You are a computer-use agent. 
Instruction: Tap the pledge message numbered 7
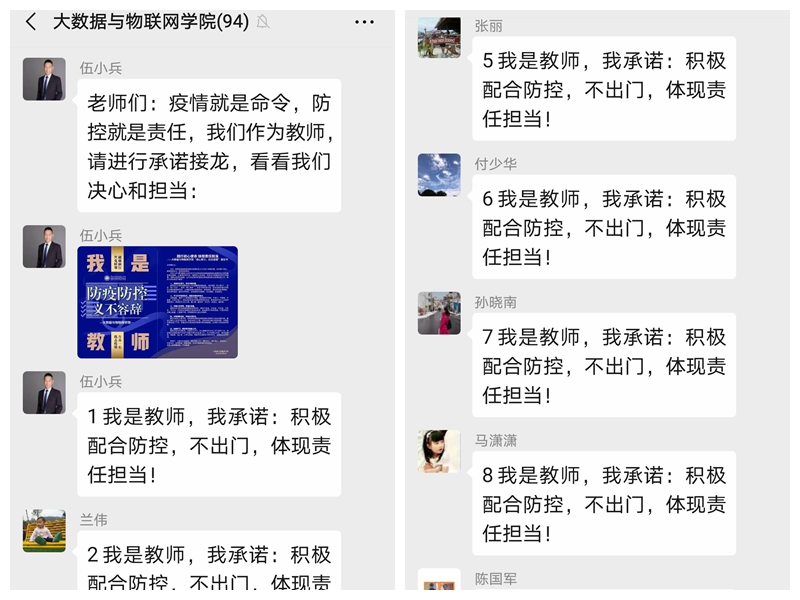click(x=604, y=365)
